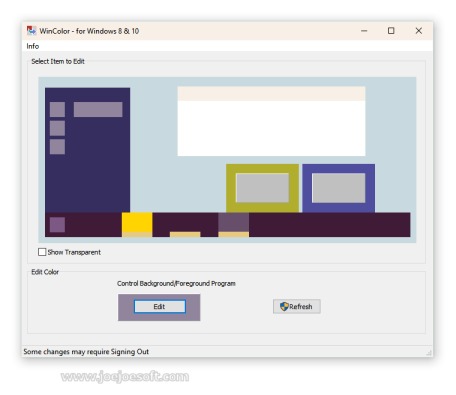
Task: Click the Edit button
Action: click(x=160, y=306)
